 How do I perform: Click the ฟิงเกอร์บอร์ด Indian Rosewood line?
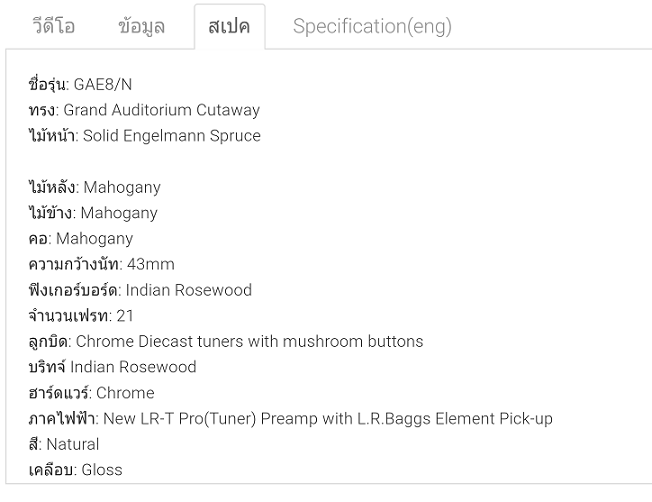pos(140,290)
